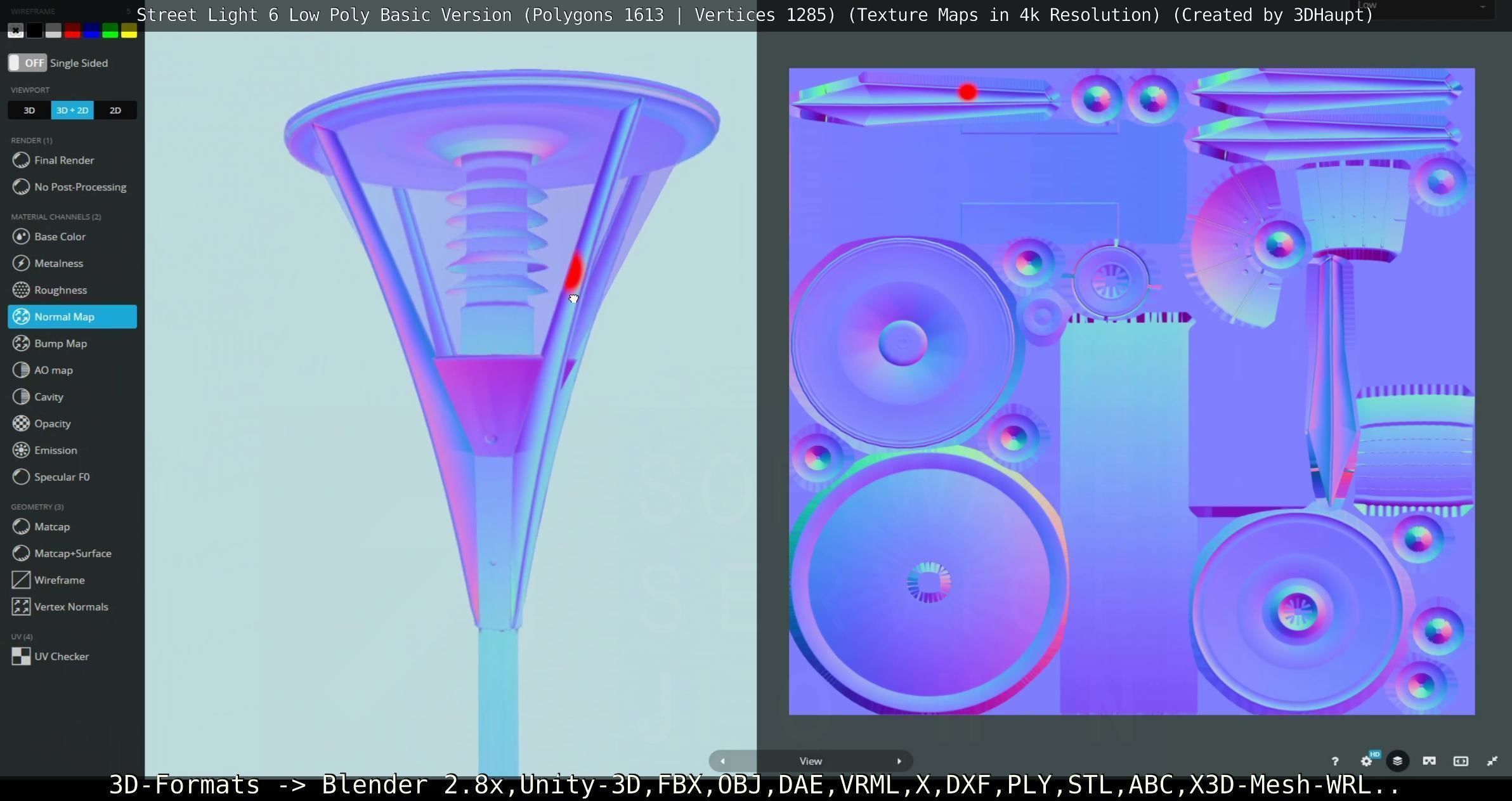Switch viewport to 3D tab
Screen dimensions: 1512x801
coord(29,110)
